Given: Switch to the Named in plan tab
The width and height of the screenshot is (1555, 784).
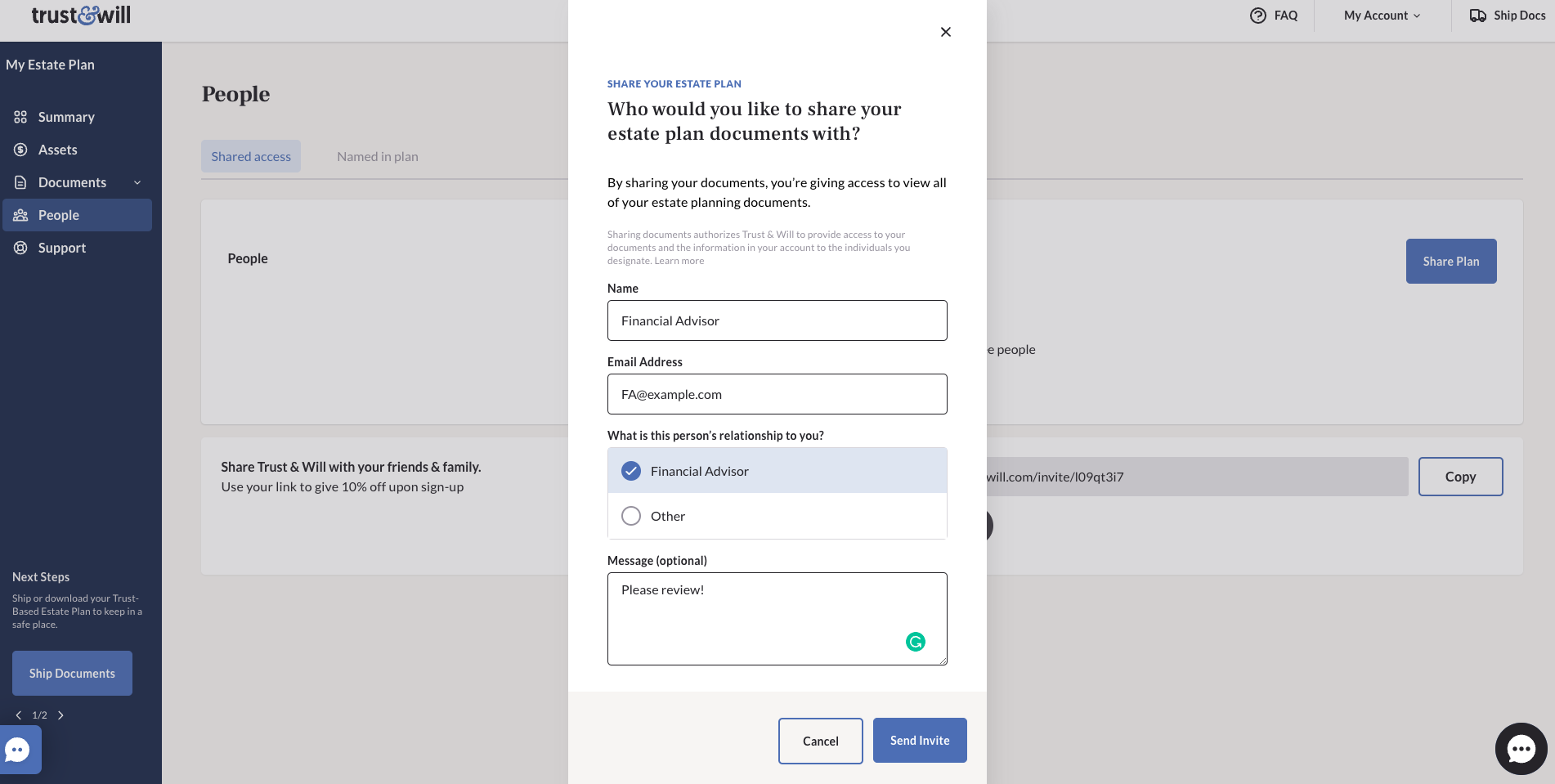Looking at the screenshot, I should click(378, 156).
